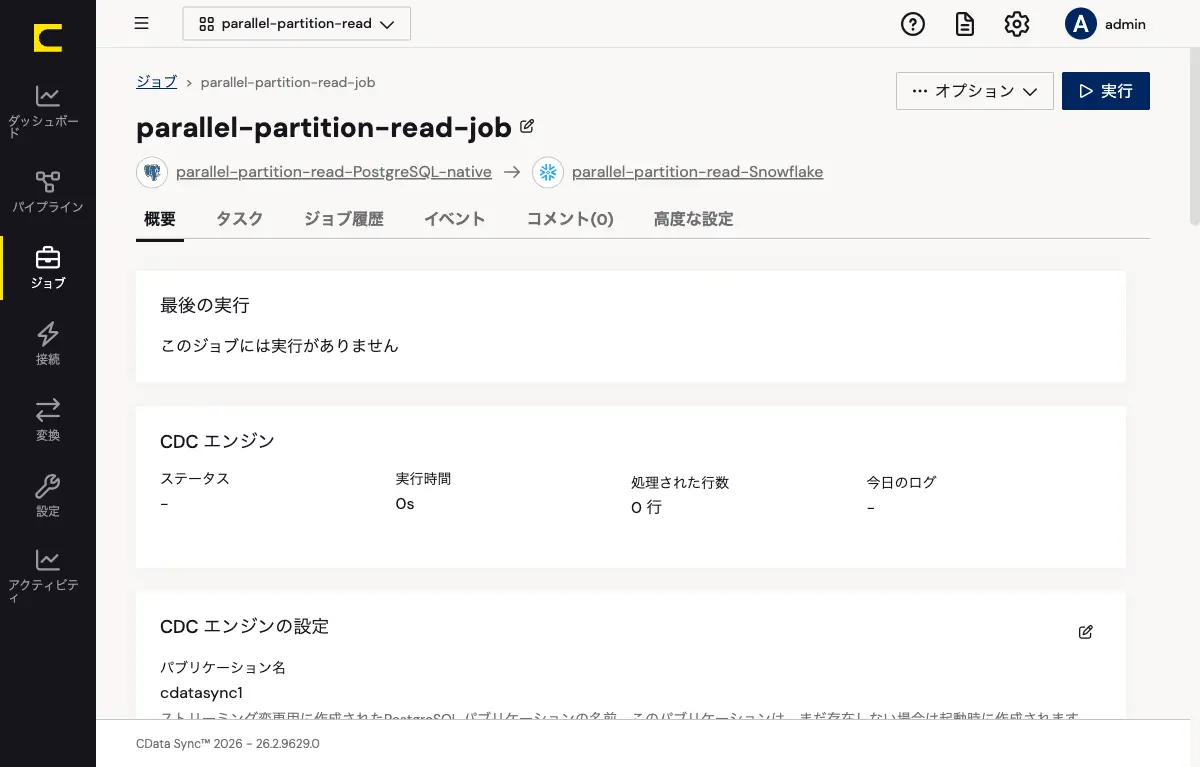Click the parallel-partition-read-job breadcrumb text
1200x767 pixels.
(x=288, y=82)
